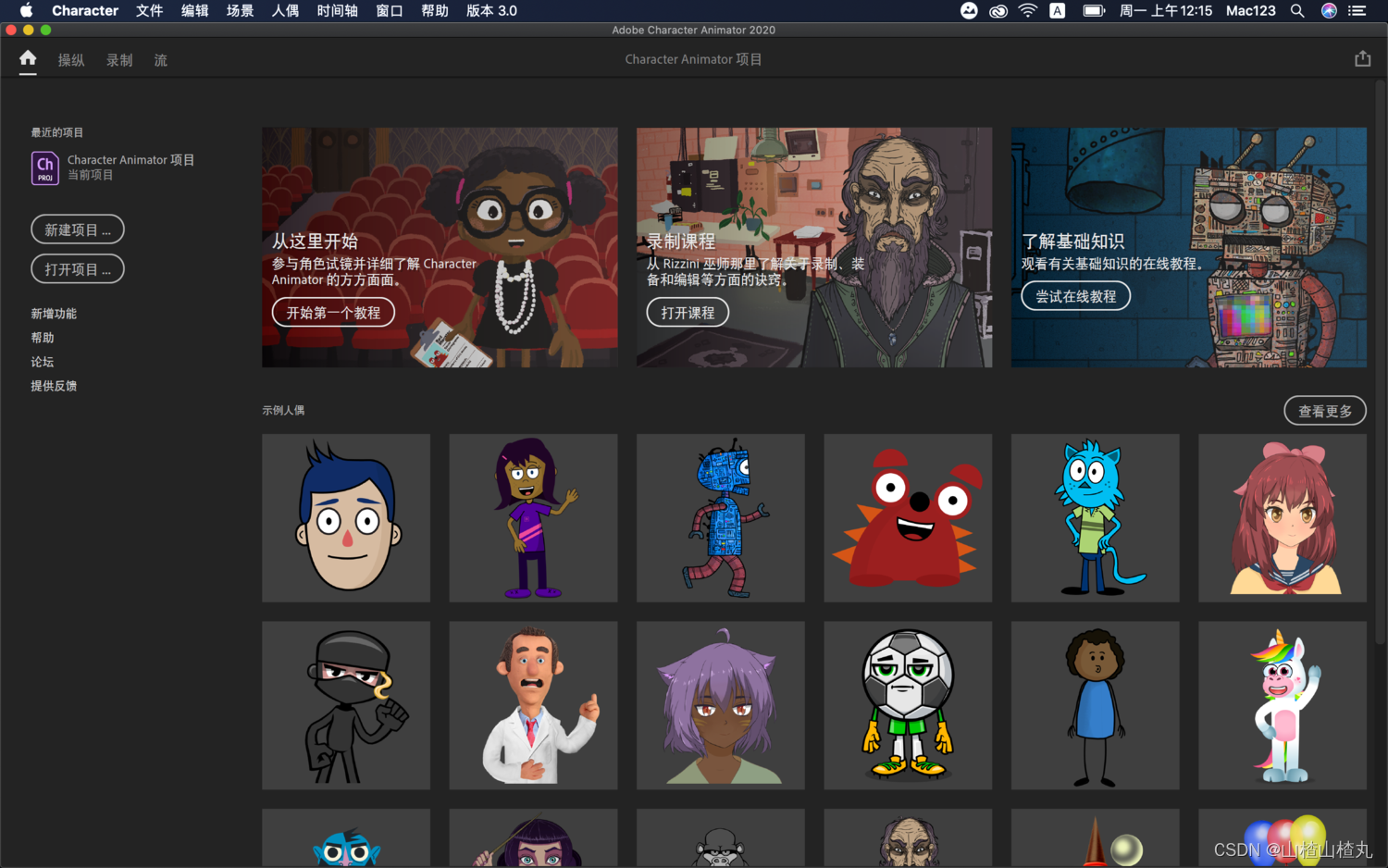
Task: Click the Siri icon in menu bar
Action: pyautogui.click(x=1329, y=11)
